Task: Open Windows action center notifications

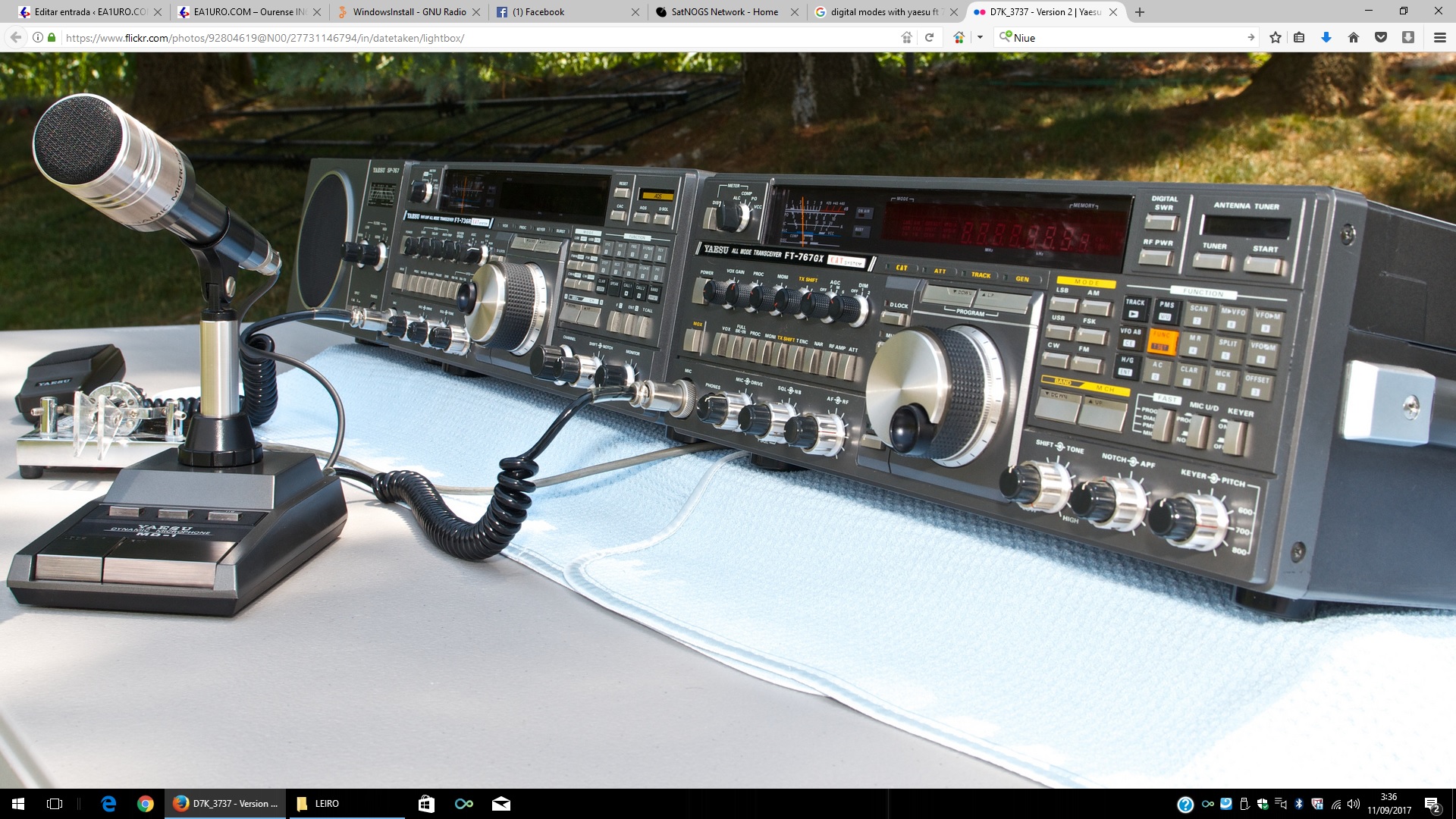Action: pos(1432,804)
